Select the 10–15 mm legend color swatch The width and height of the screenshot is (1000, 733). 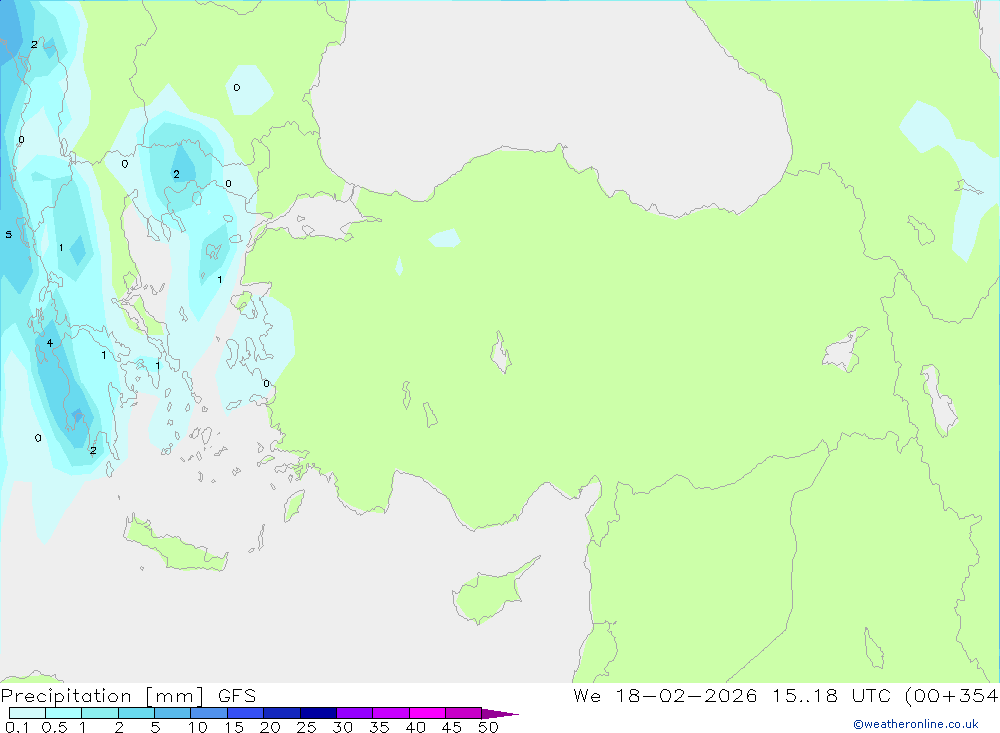(209, 713)
